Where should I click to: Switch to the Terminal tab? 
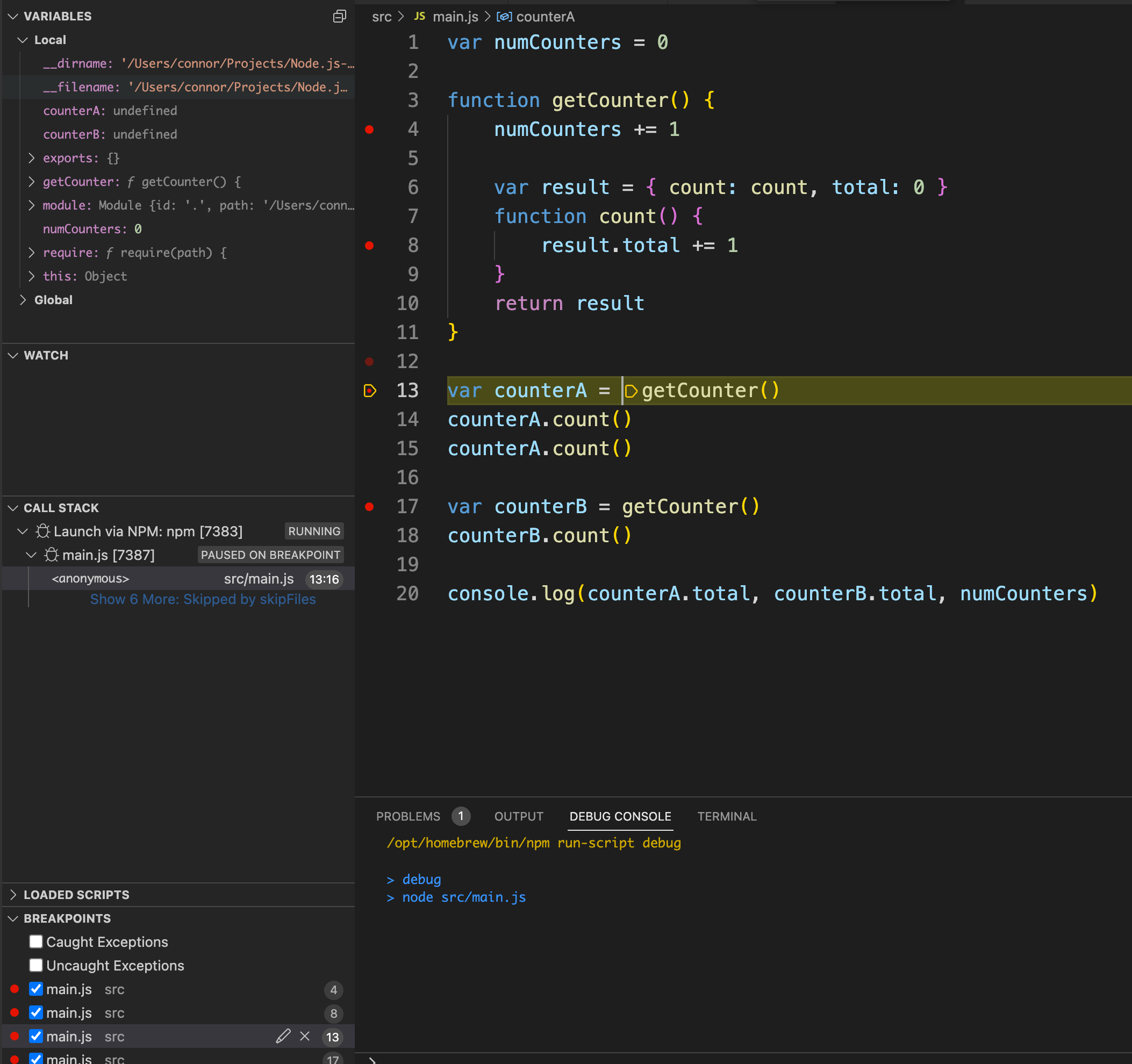pyautogui.click(x=727, y=816)
